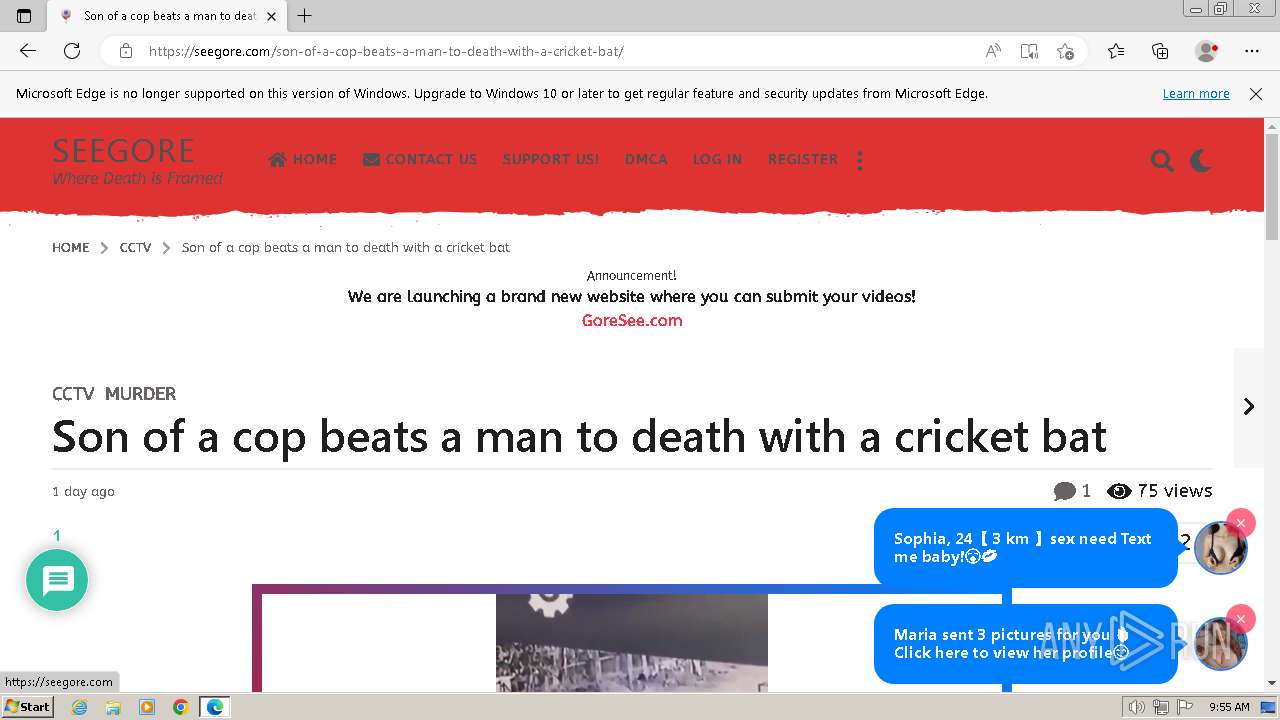
Task: Dismiss the Edge unsupported notification bar
Action: coord(1256,93)
